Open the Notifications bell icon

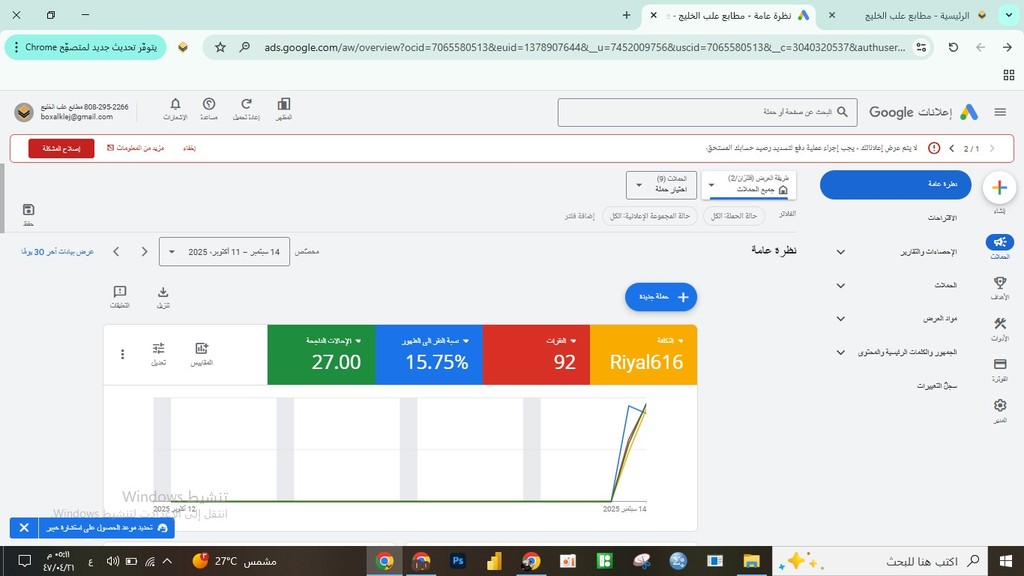coord(175,104)
